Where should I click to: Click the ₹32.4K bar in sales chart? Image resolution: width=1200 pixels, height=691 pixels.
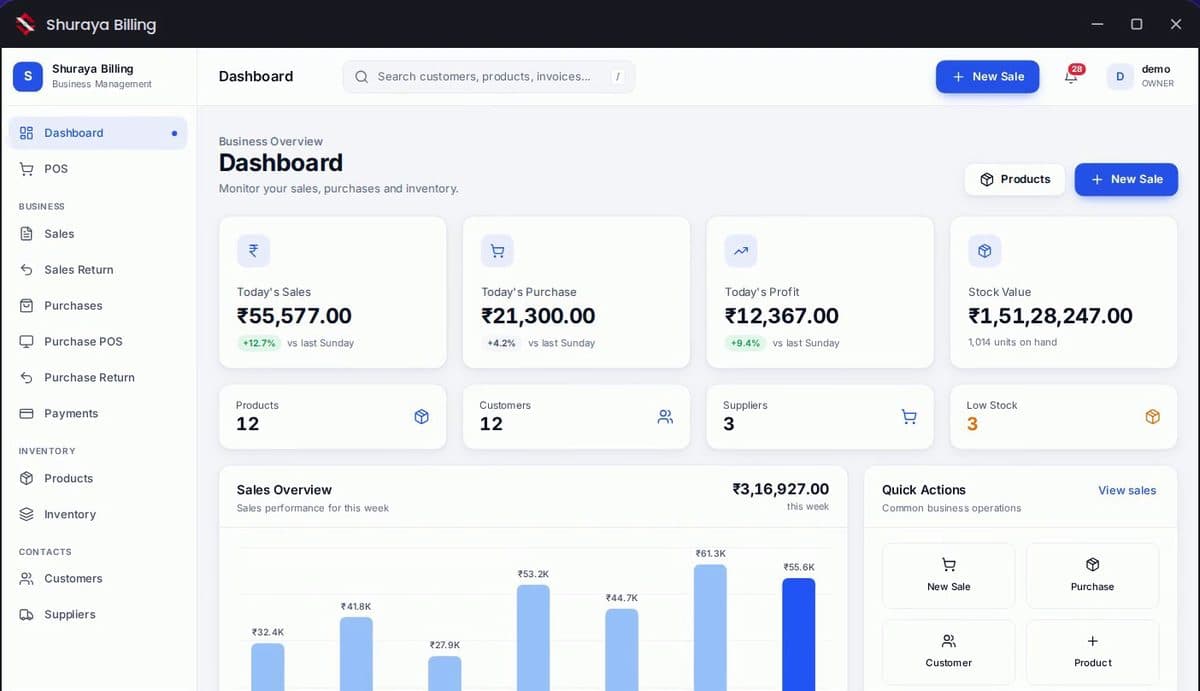[x=268, y=667]
